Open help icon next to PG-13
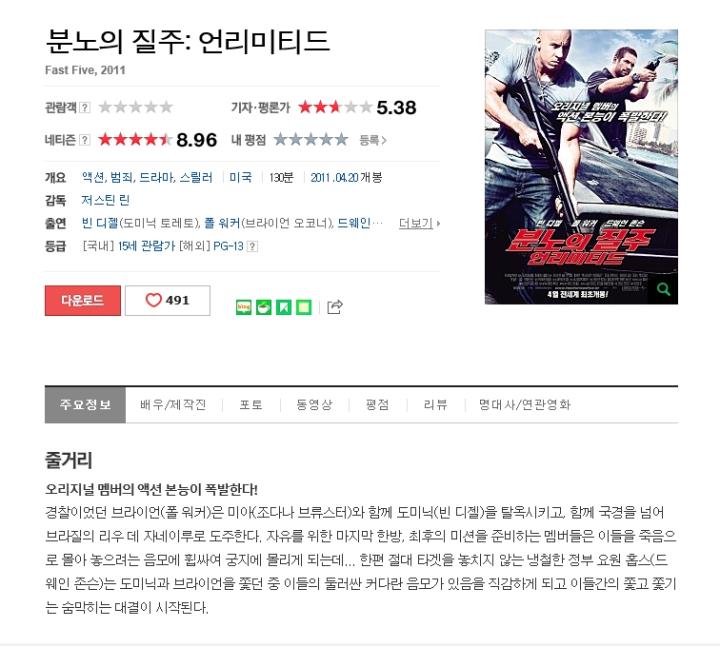The image size is (720, 647). coord(252,247)
